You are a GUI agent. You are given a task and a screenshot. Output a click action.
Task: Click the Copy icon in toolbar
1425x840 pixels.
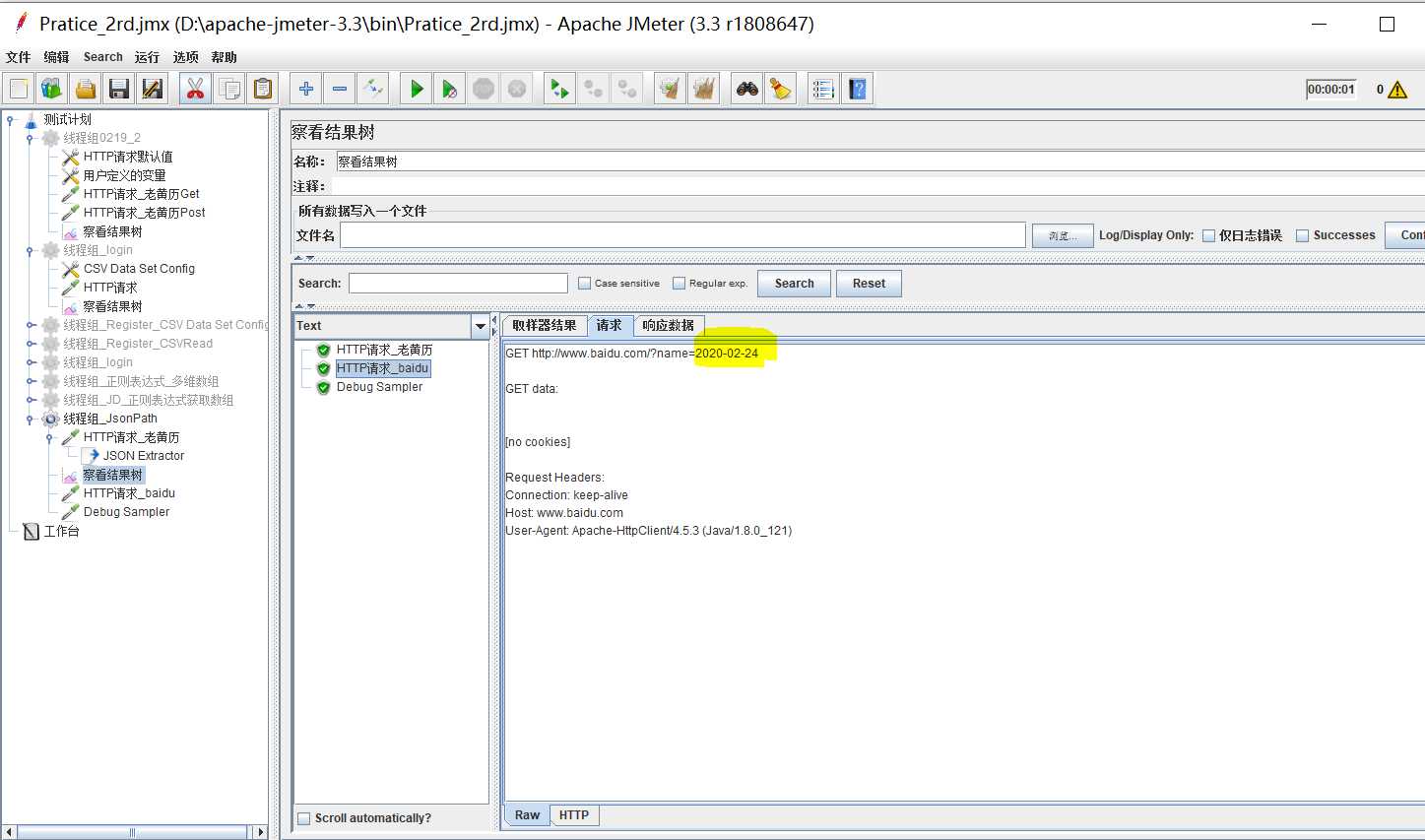tap(229, 89)
